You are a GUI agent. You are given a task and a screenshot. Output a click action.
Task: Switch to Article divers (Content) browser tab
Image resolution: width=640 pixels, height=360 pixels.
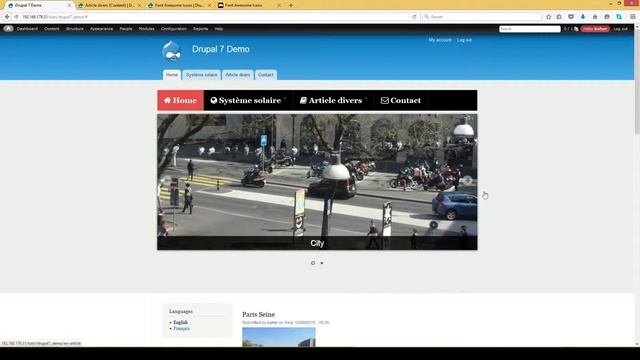coord(109,5)
